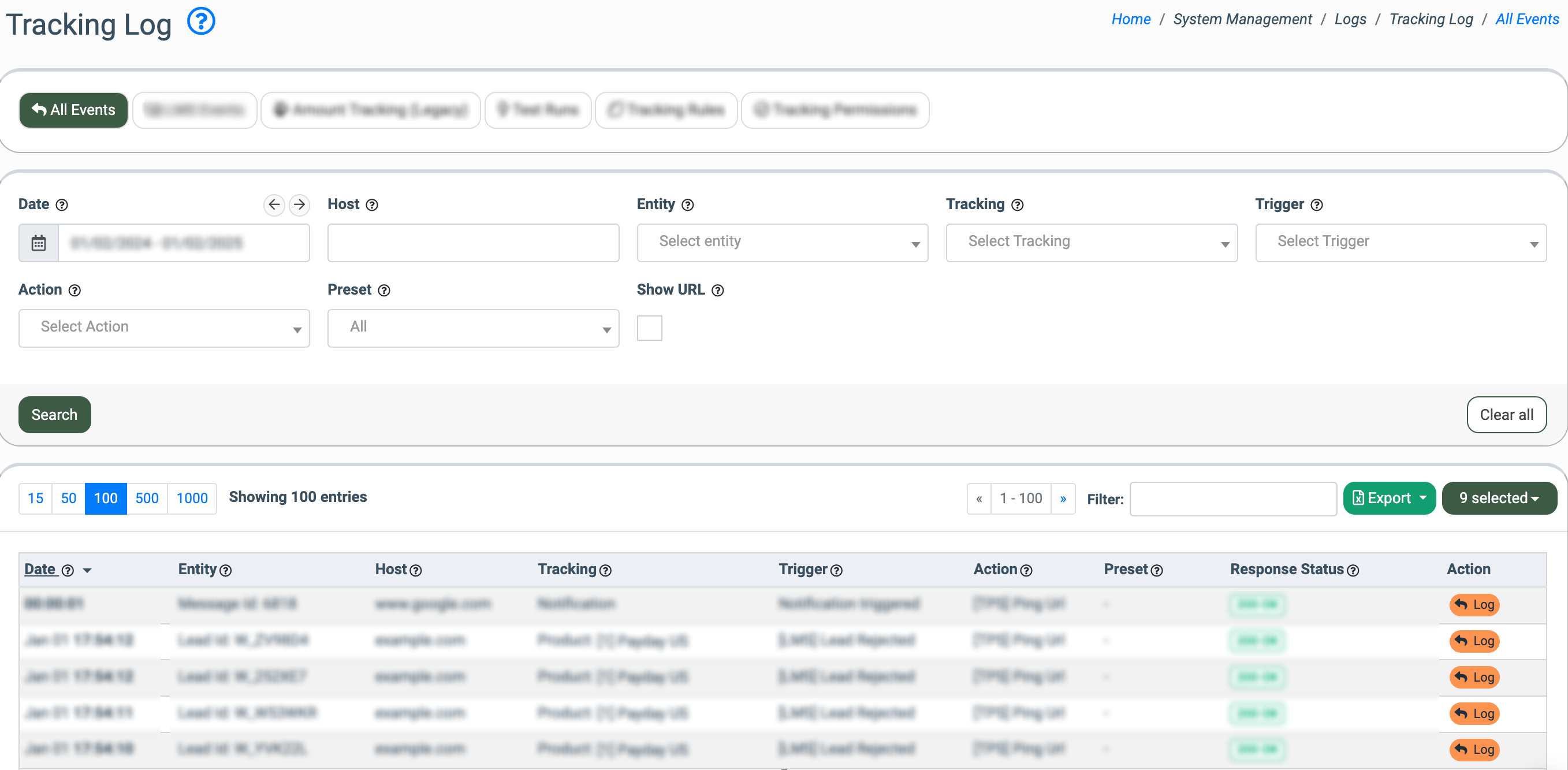The width and height of the screenshot is (1568, 770).
Task: Switch to the All Events tab
Action: coord(74,110)
